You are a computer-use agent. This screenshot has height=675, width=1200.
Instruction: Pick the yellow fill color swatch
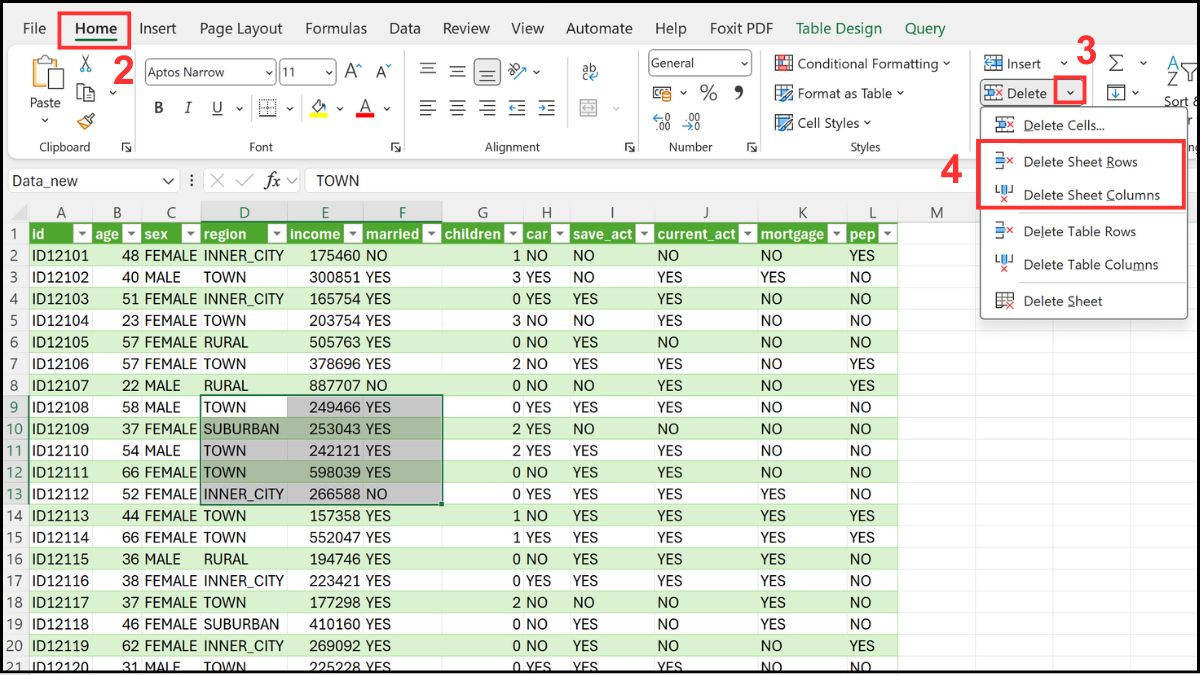point(318,116)
